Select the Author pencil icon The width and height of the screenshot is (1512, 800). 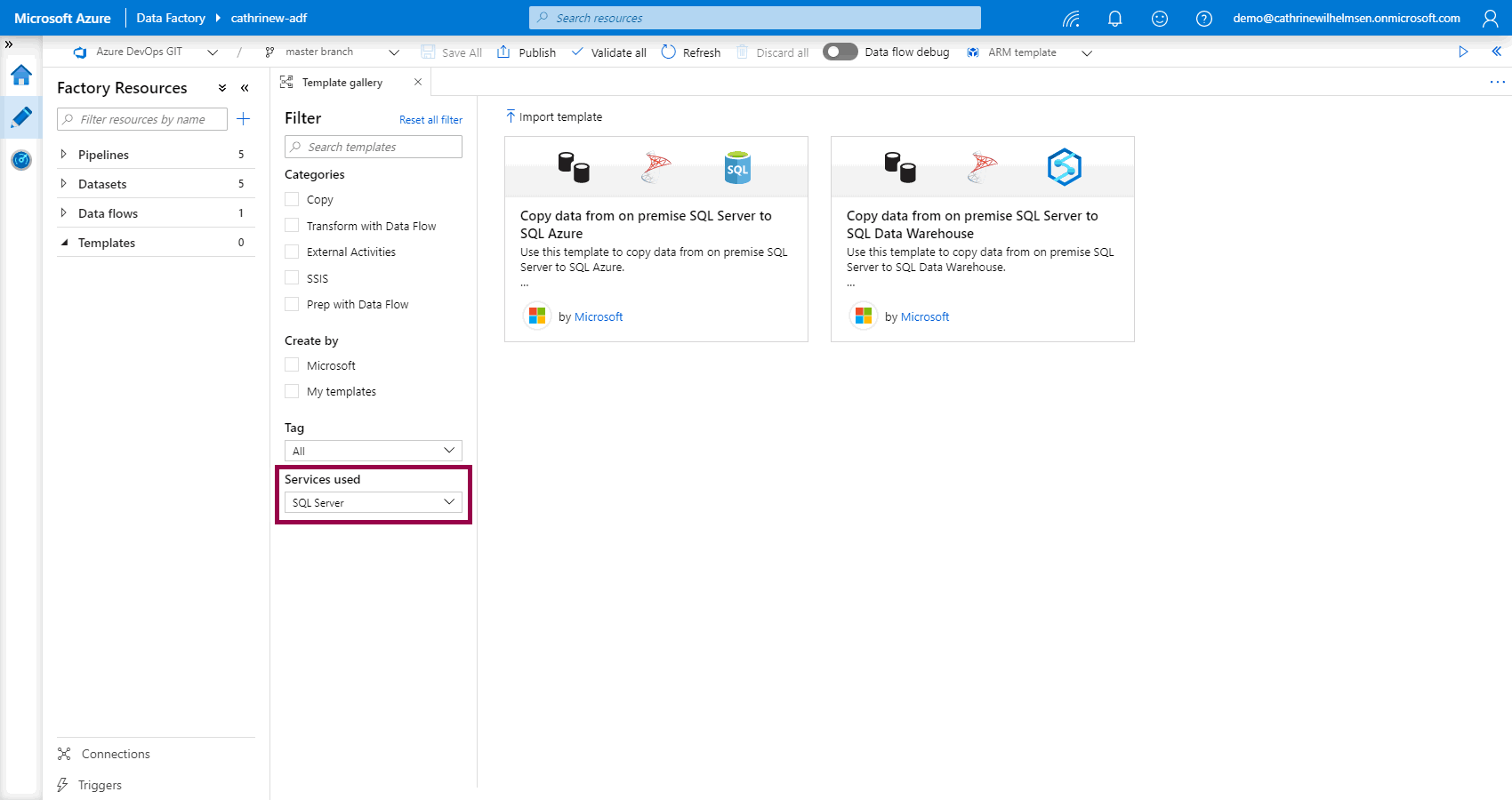(21, 117)
